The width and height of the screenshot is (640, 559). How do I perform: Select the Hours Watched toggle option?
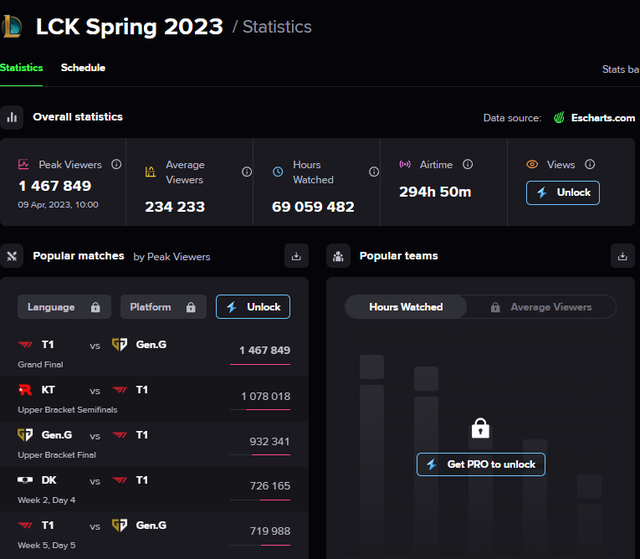[405, 307]
